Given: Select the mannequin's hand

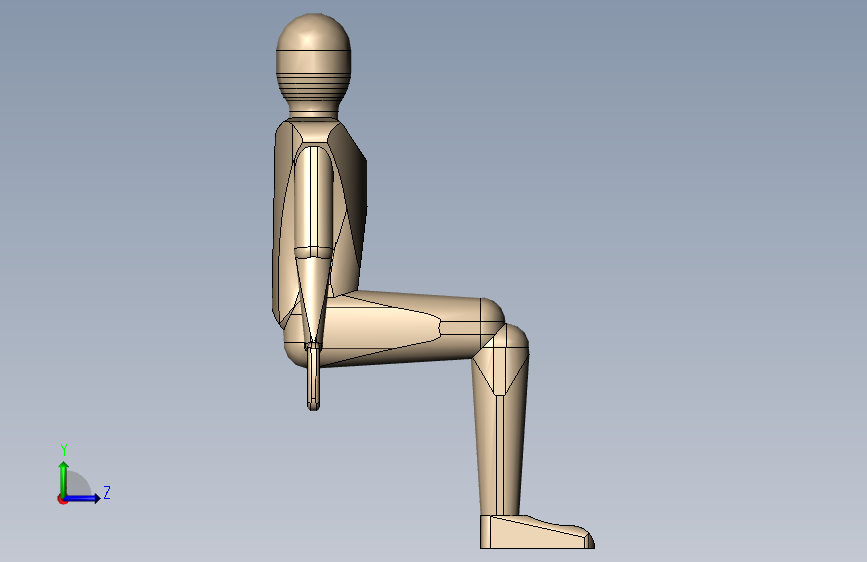Looking at the screenshot, I should point(314,377).
